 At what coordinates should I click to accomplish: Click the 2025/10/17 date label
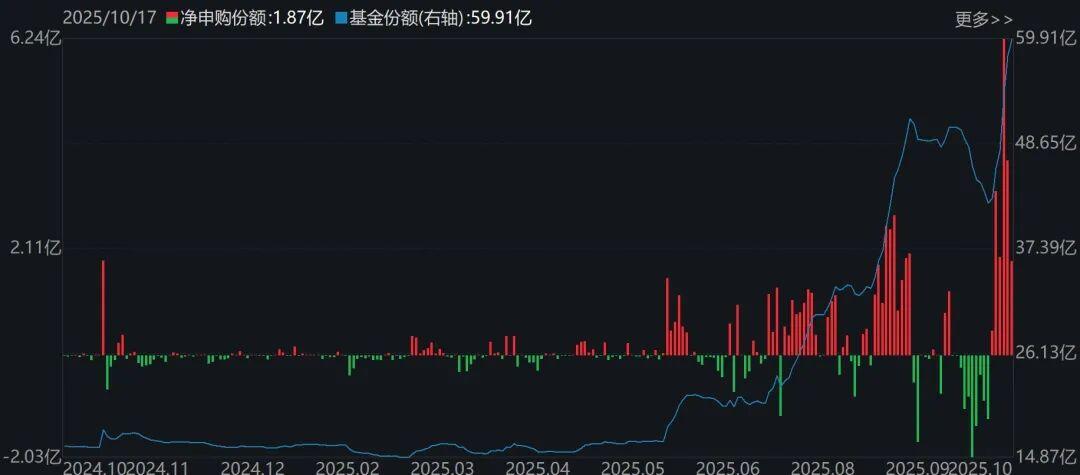pyautogui.click(x=109, y=19)
